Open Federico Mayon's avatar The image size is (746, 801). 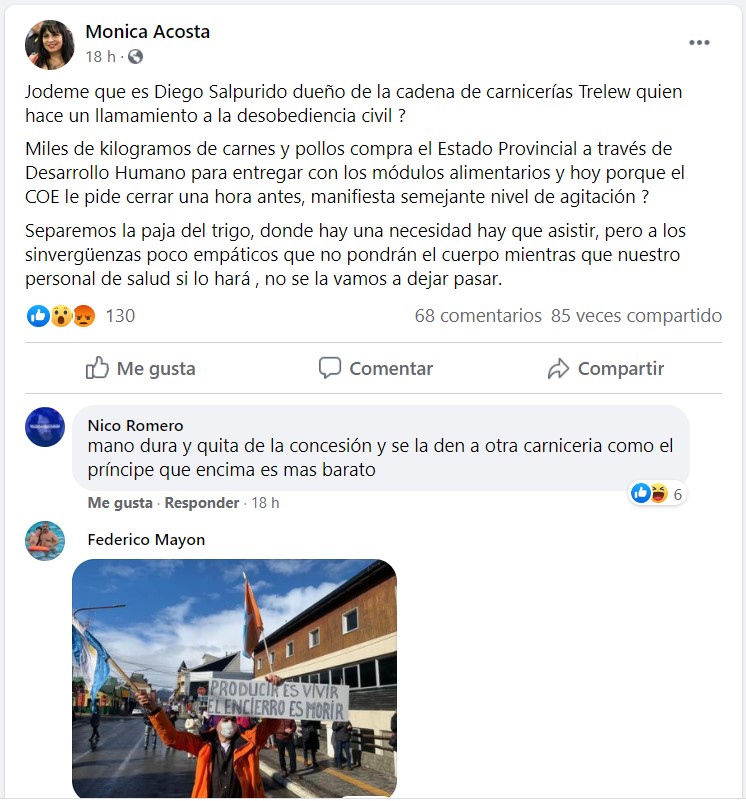(x=45, y=541)
